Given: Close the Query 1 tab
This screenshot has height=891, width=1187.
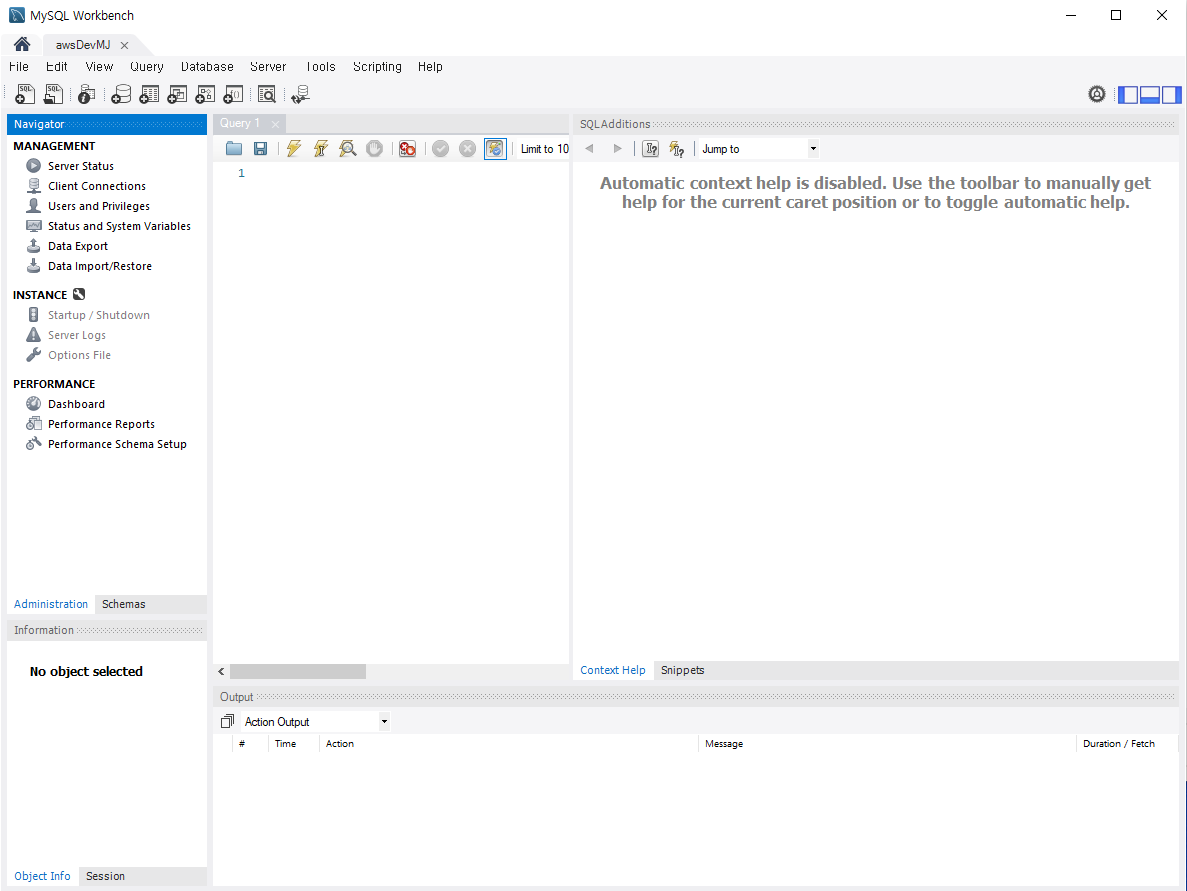Looking at the screenshot, I should pos(276,124).
